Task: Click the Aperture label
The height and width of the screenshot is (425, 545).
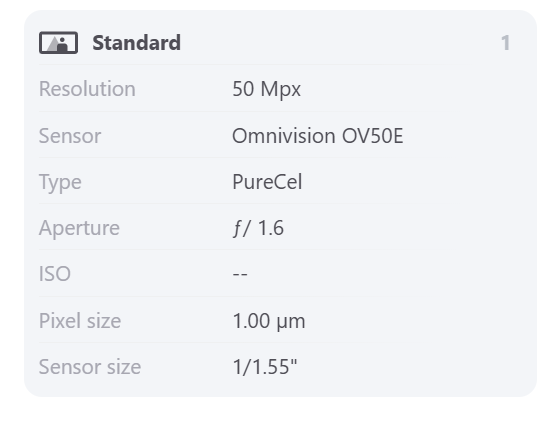Action: click(x=79, y=229)
